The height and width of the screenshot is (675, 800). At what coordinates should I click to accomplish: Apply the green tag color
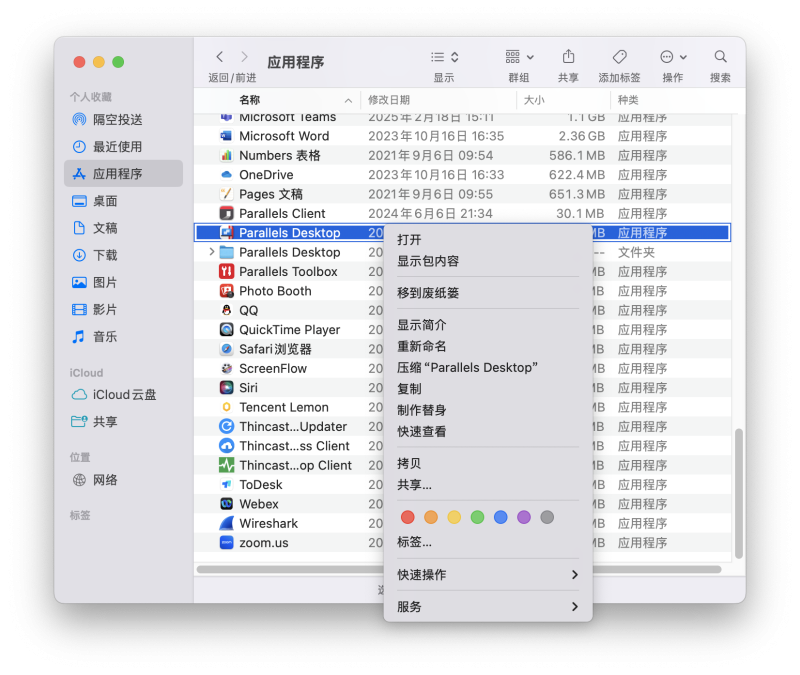coord(478,517)
